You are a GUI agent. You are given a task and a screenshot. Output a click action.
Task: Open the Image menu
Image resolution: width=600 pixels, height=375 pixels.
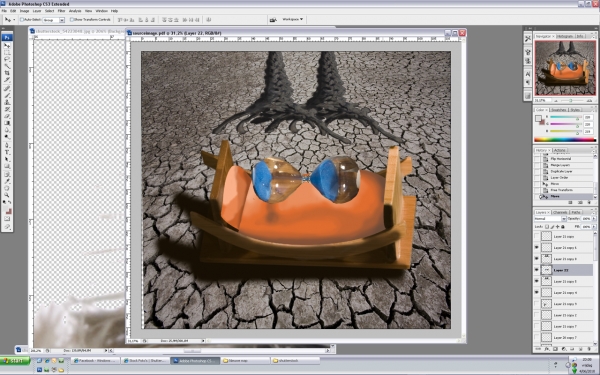[24, 11]
